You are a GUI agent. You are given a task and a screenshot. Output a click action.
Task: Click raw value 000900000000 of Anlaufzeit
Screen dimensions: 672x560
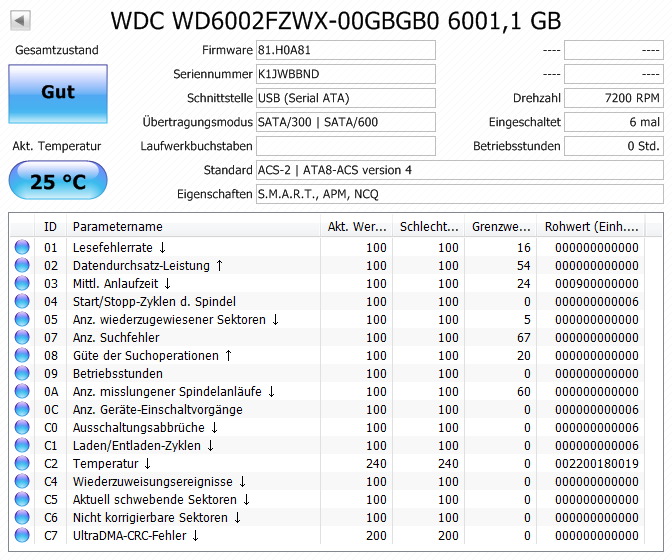(x=597, y=284)
